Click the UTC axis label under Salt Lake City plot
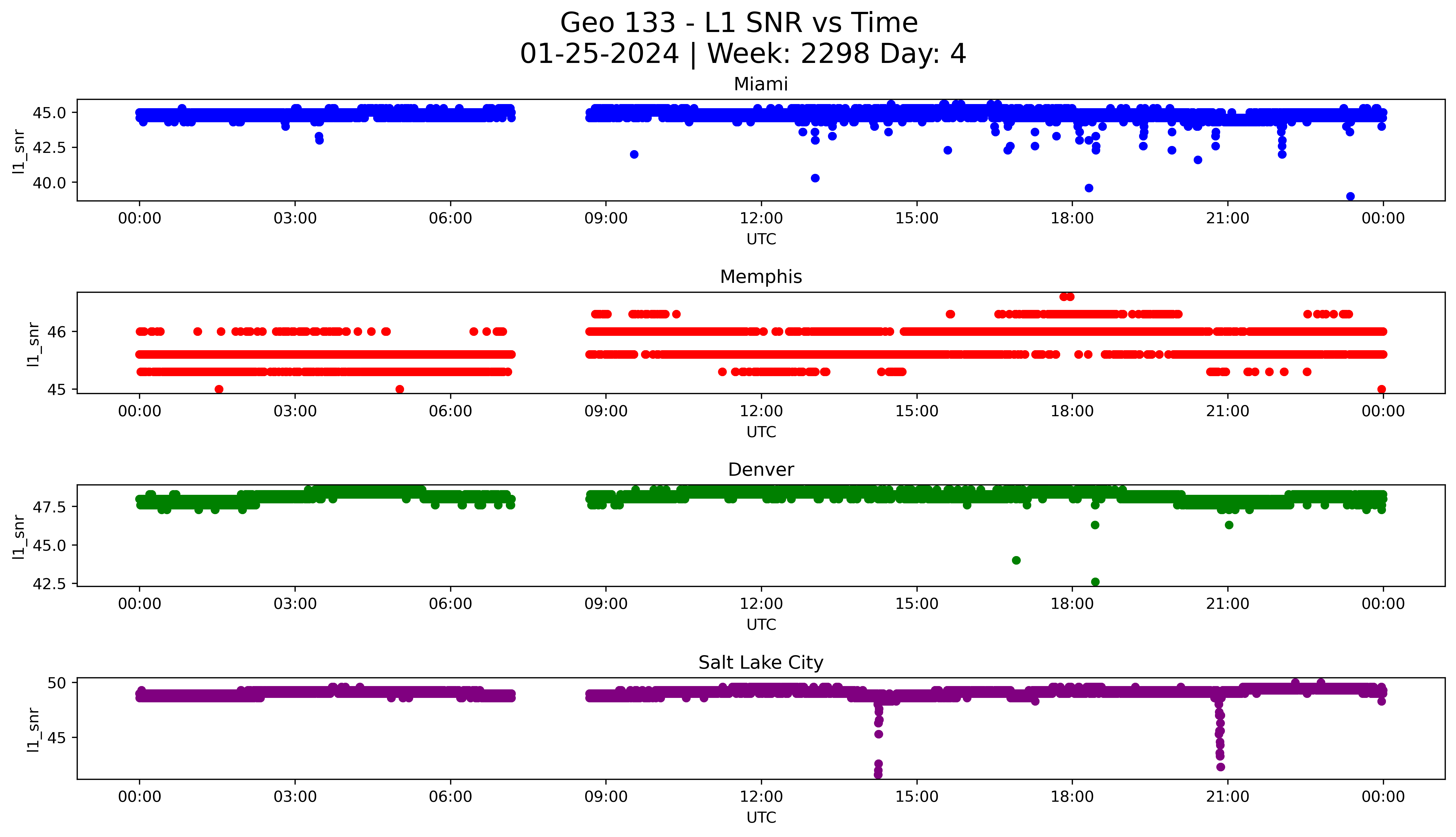Image resolution: width=1456 pixels, height=837 pixels. click(x=761, y=817)
